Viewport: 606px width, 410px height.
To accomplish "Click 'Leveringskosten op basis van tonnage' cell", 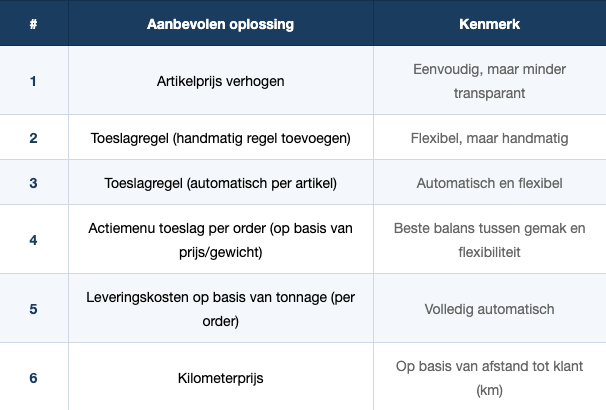I will coord(221,309).
